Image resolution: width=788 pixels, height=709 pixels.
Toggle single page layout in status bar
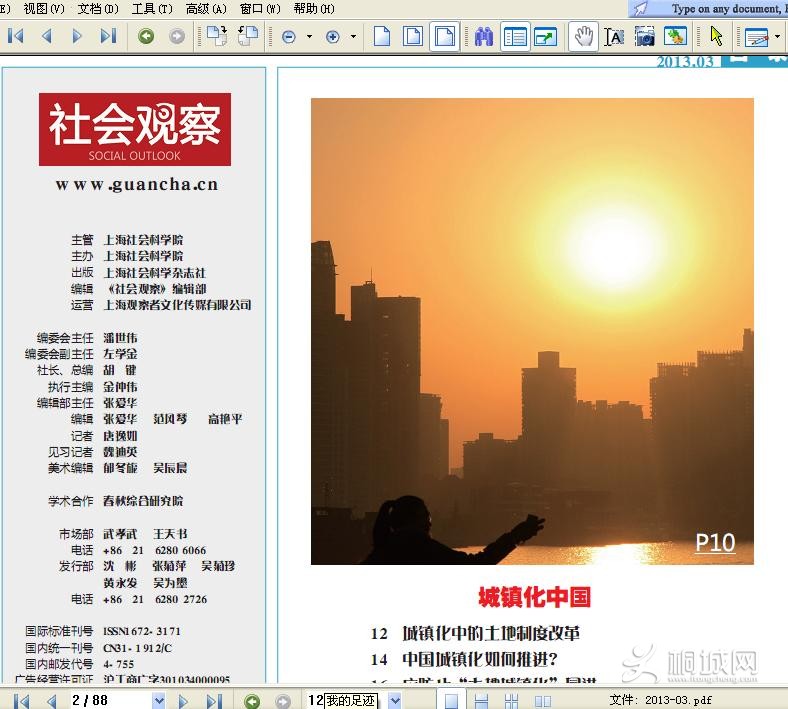pyautogui.click(x=452, y=701)
